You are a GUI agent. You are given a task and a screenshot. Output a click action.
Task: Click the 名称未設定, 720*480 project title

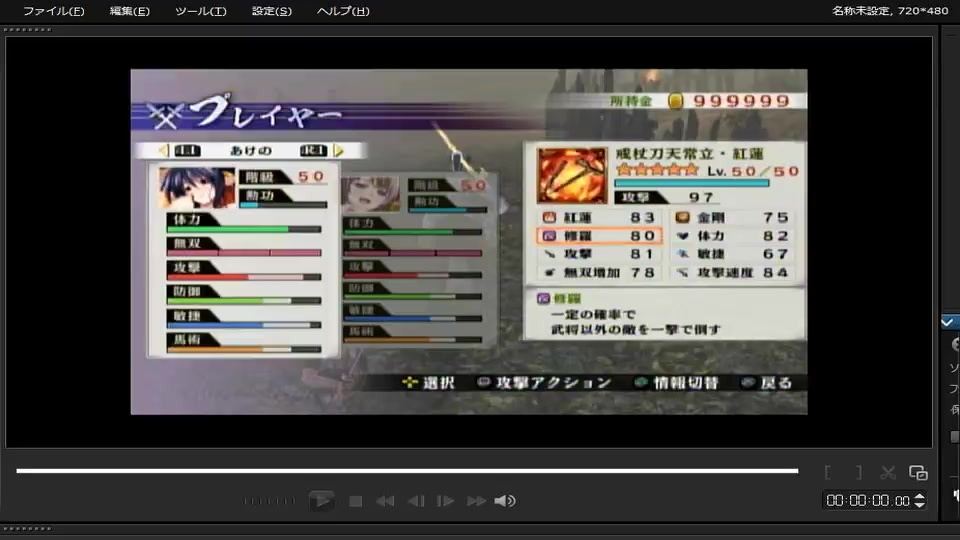890,10
